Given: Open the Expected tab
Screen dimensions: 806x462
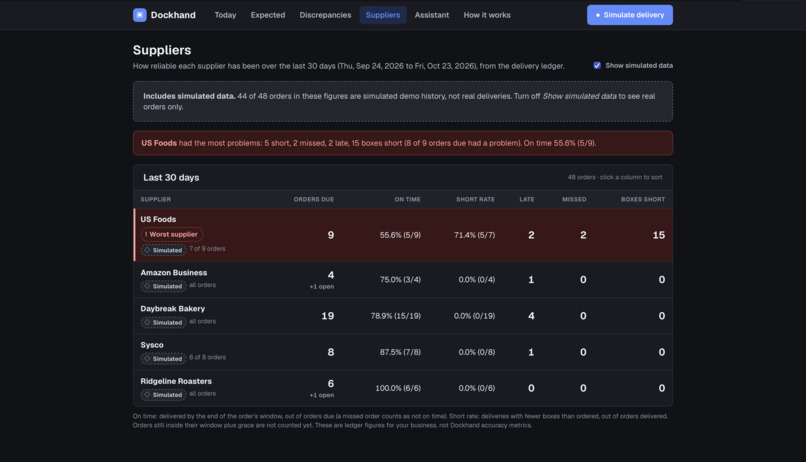Looking at the screenshot, I should coord(268,15).
